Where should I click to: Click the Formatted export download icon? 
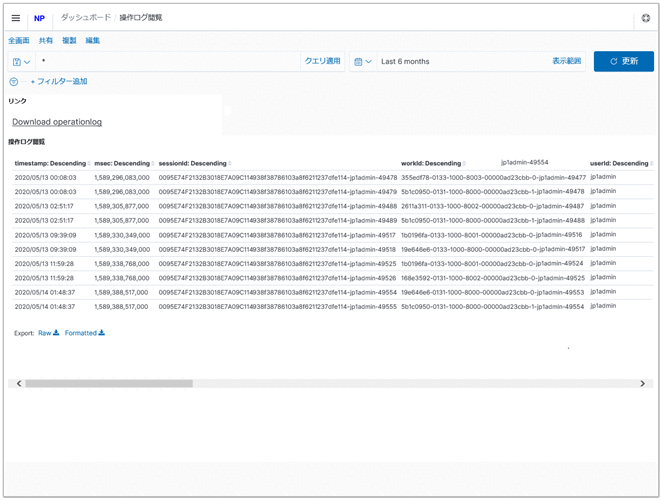click(x=101, y=333)
